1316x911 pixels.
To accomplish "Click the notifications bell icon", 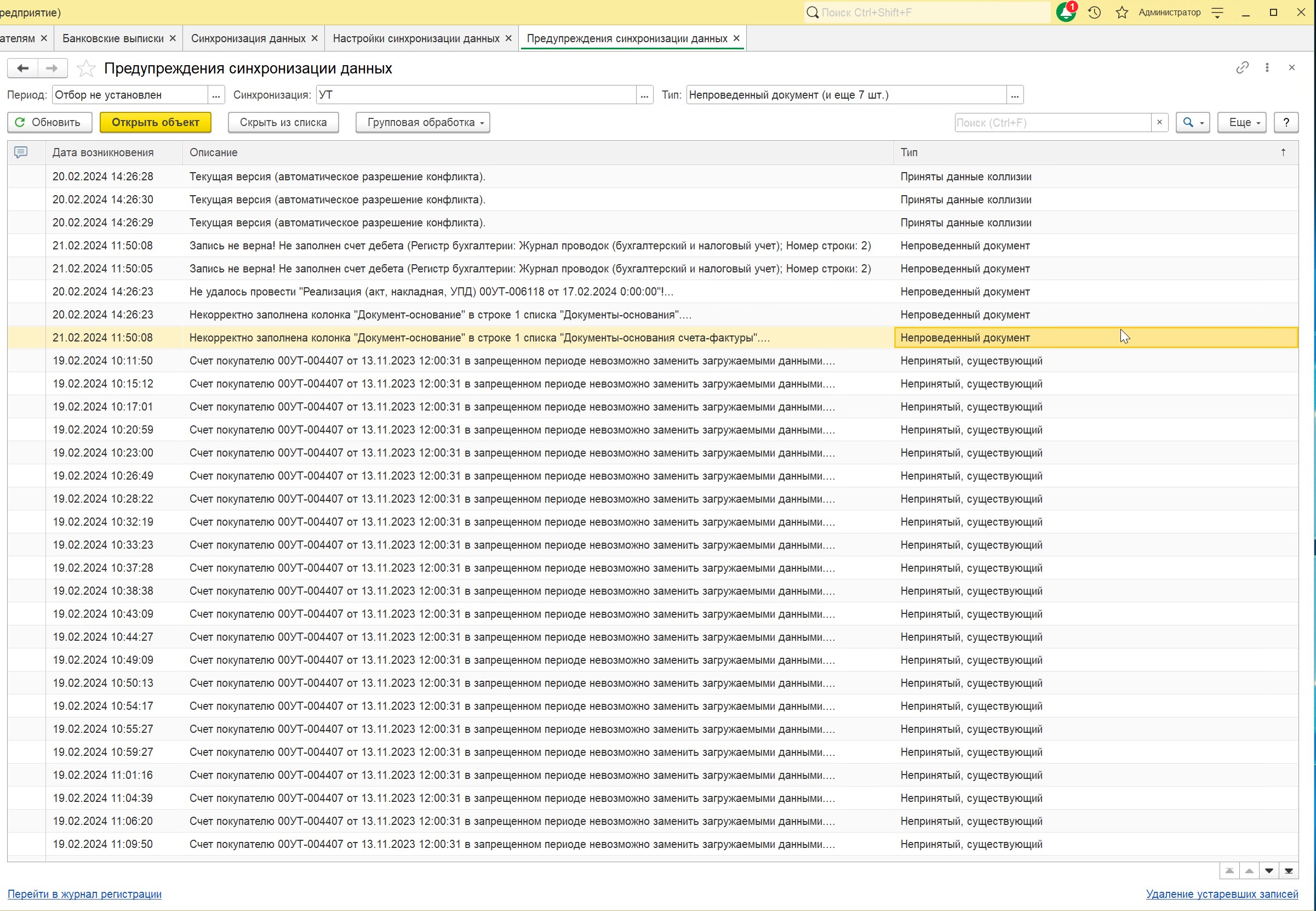I will click(x=1065, y=13).
